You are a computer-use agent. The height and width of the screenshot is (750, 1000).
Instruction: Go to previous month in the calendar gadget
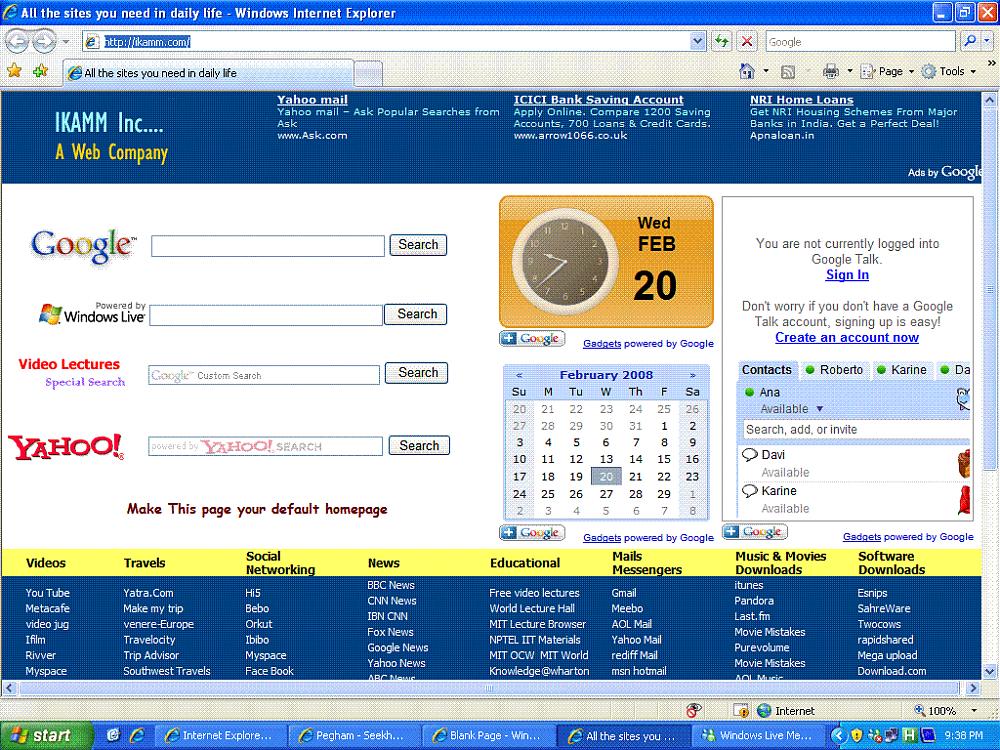coord(519,375)
